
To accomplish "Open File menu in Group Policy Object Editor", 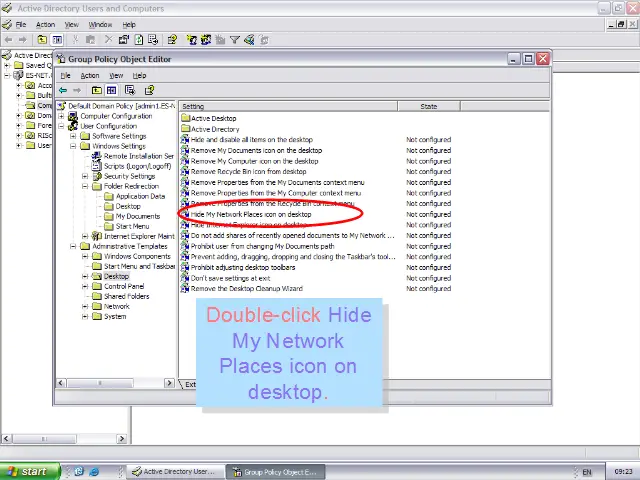I will (x=65, y=76).
